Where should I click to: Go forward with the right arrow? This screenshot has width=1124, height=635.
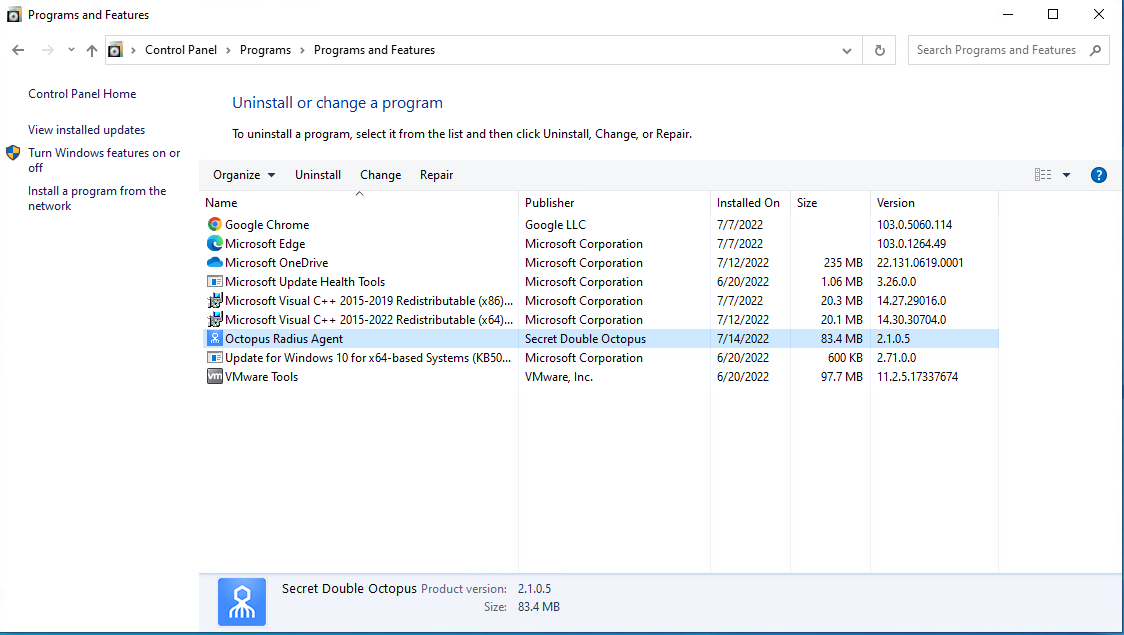pyautogui.click(x=47, y=50)
